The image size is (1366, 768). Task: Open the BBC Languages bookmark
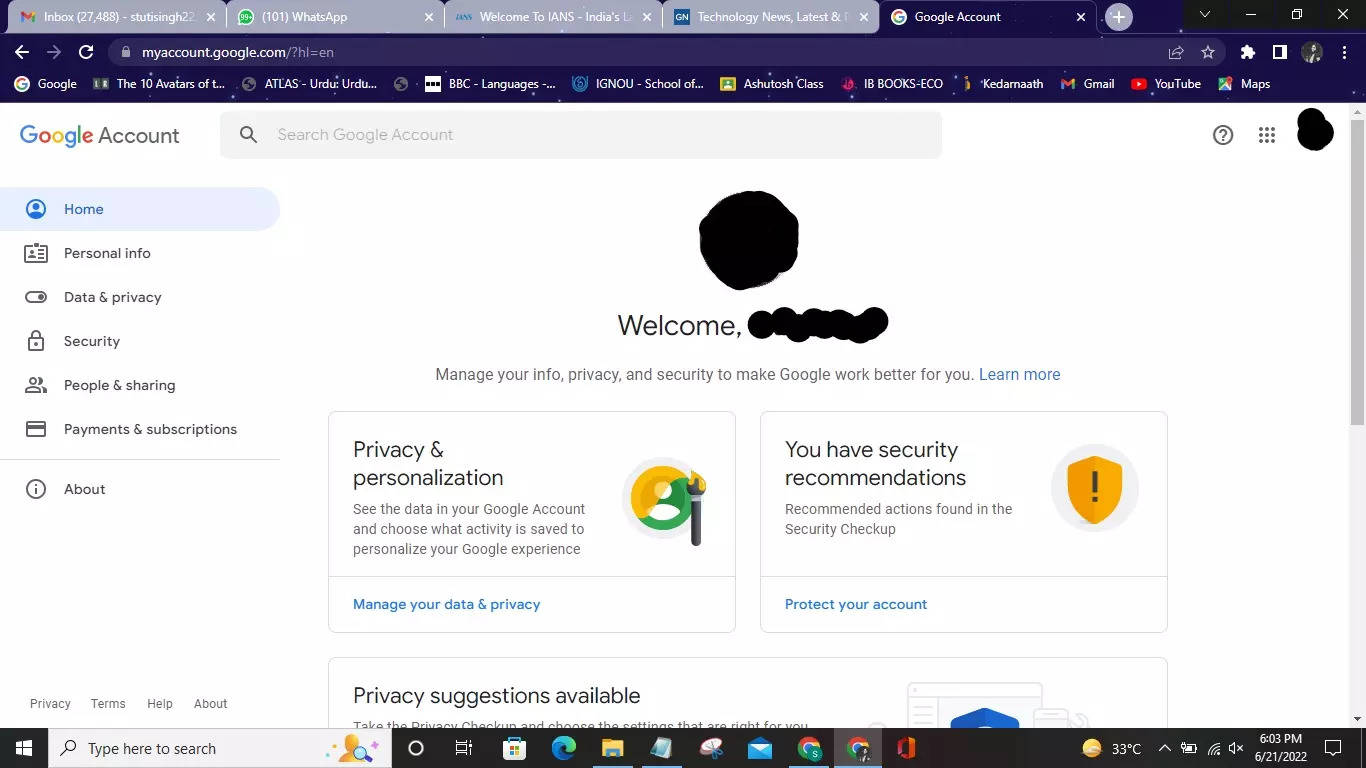click(x=490, y=84)
